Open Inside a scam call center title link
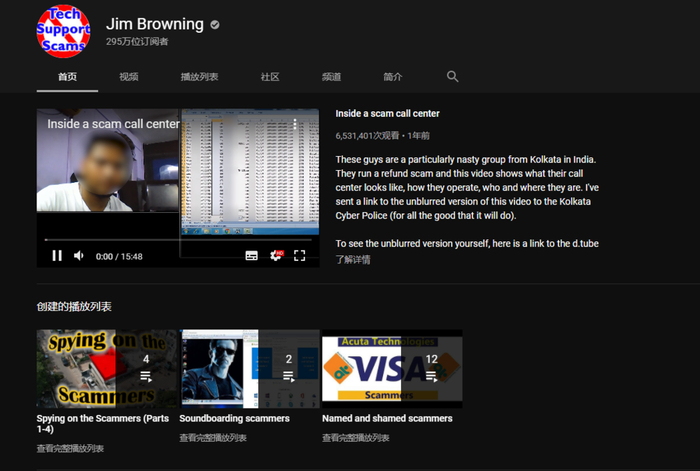 [x=387, y=114]
